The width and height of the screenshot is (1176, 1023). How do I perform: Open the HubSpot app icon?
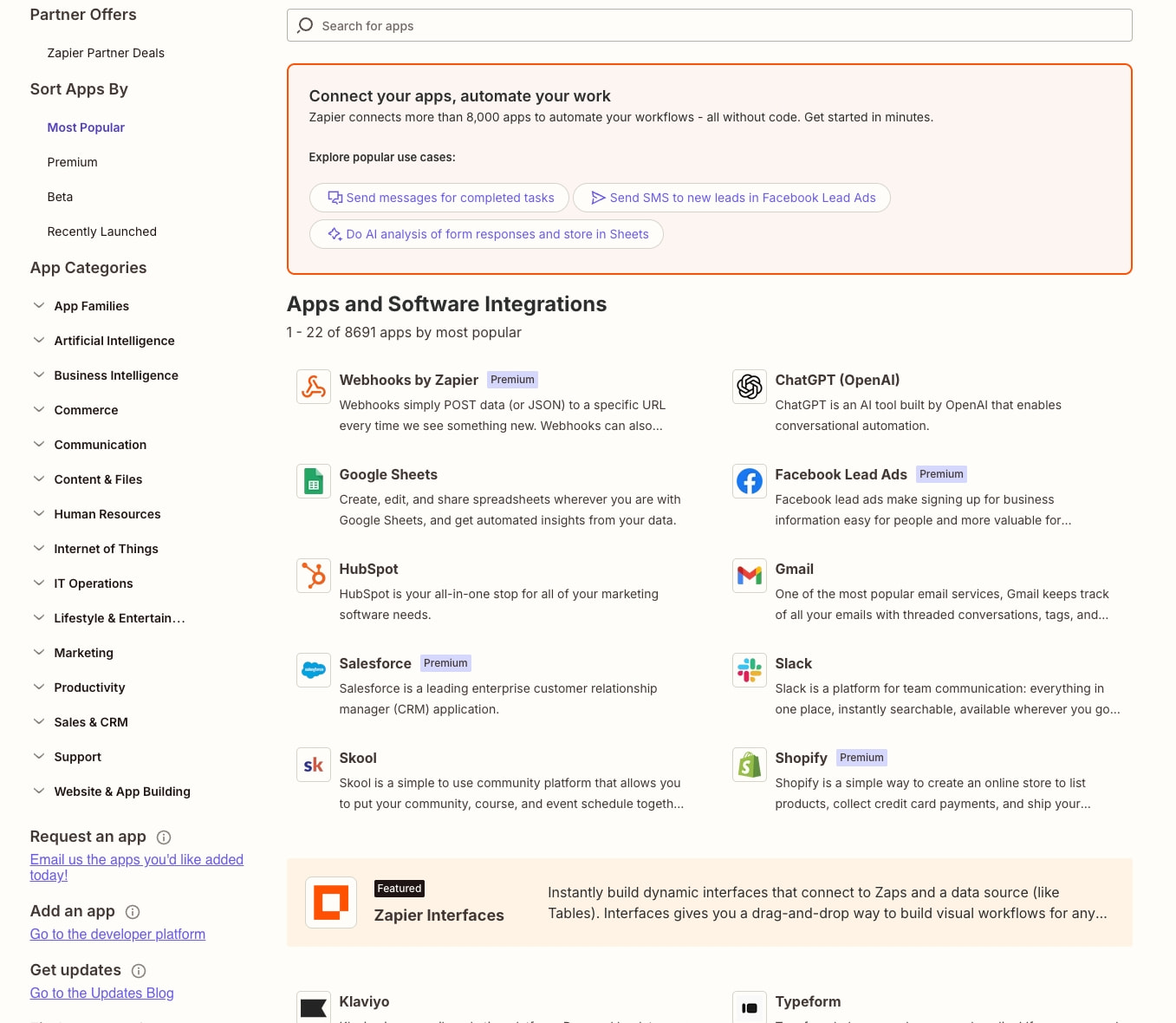(x=314, y=576)
